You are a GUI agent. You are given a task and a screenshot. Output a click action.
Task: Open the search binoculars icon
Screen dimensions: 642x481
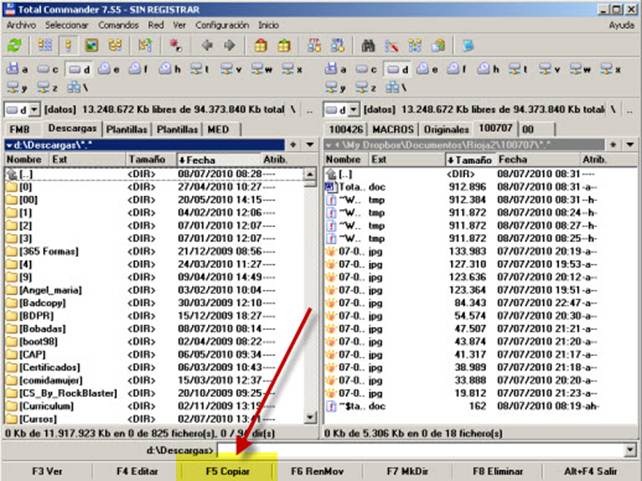pos(368,45)
